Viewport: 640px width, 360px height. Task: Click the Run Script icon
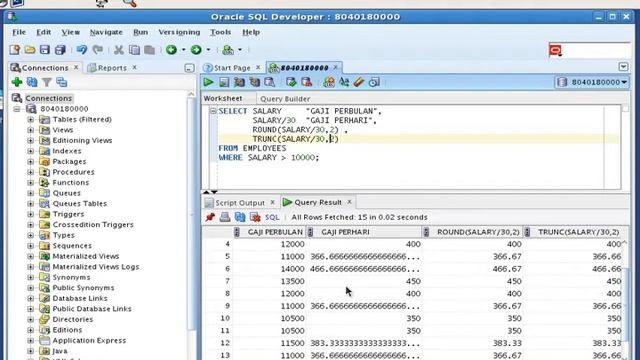pos(224,82)
